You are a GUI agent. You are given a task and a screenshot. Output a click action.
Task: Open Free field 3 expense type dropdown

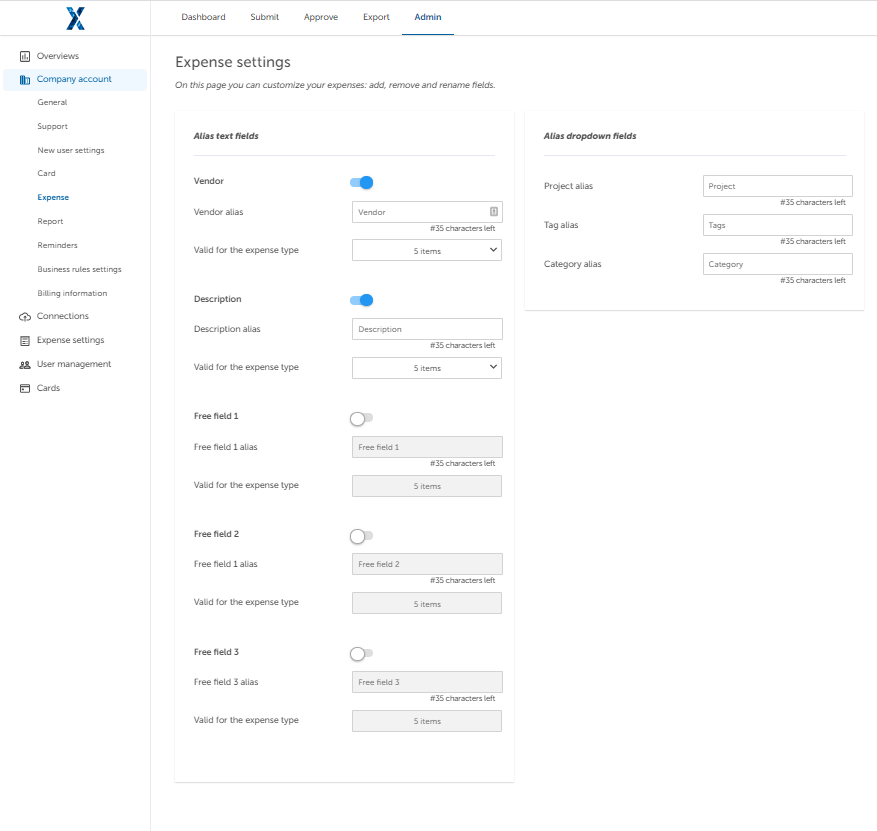(x=427, y=721)
